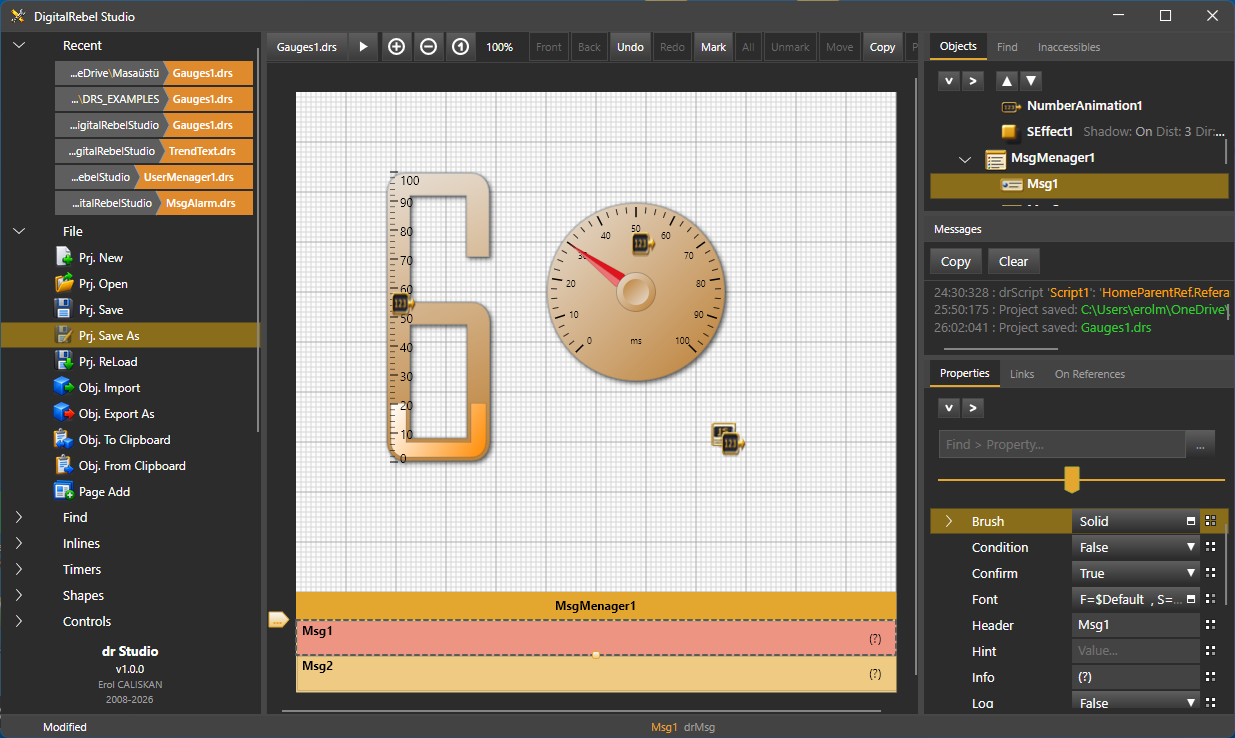Expand the Inlines section
The image size is (1235, 738).
[x=19, y=544]
